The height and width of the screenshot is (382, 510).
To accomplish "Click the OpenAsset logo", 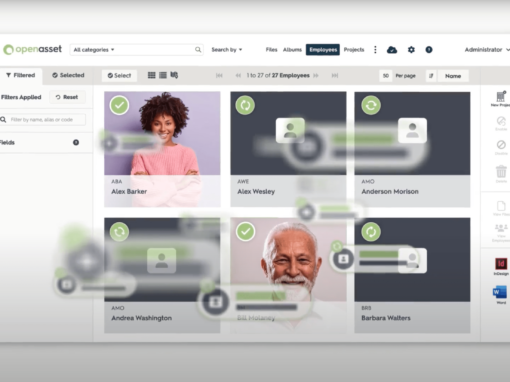I will pyautogui.click(x=32, y=49).
